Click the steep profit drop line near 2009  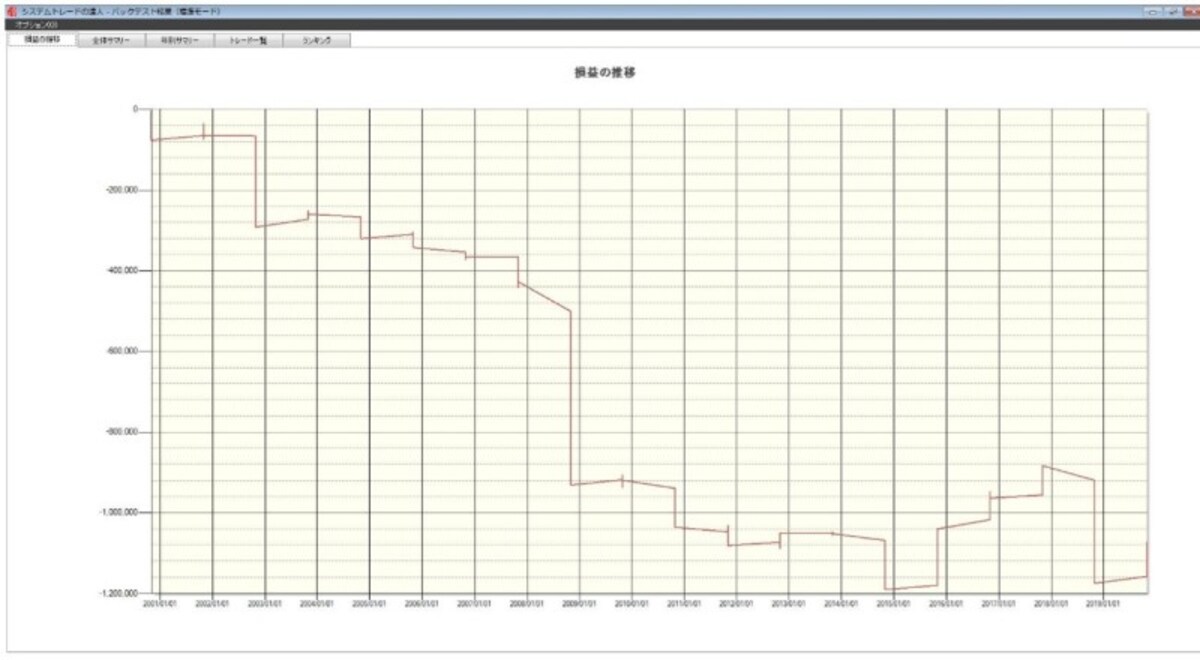click(x=571, y=398)
